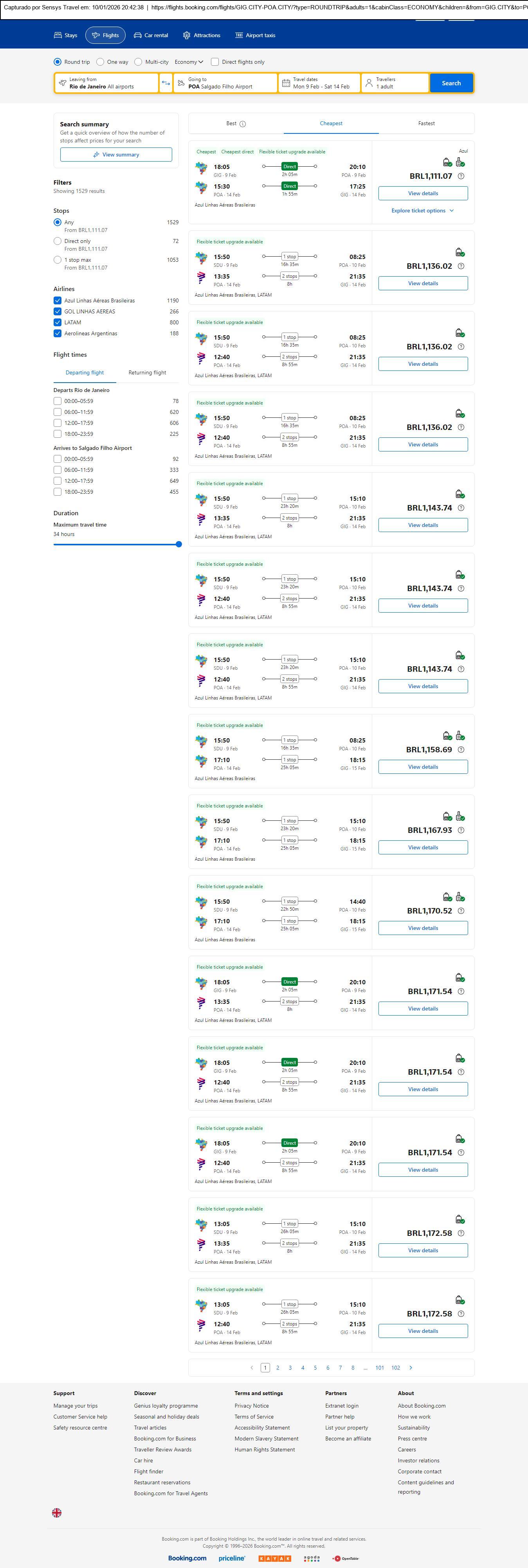The image size is (528, 1568).
Task: Click the next page arrow in pagination
Action: (x=411, y=1368)
